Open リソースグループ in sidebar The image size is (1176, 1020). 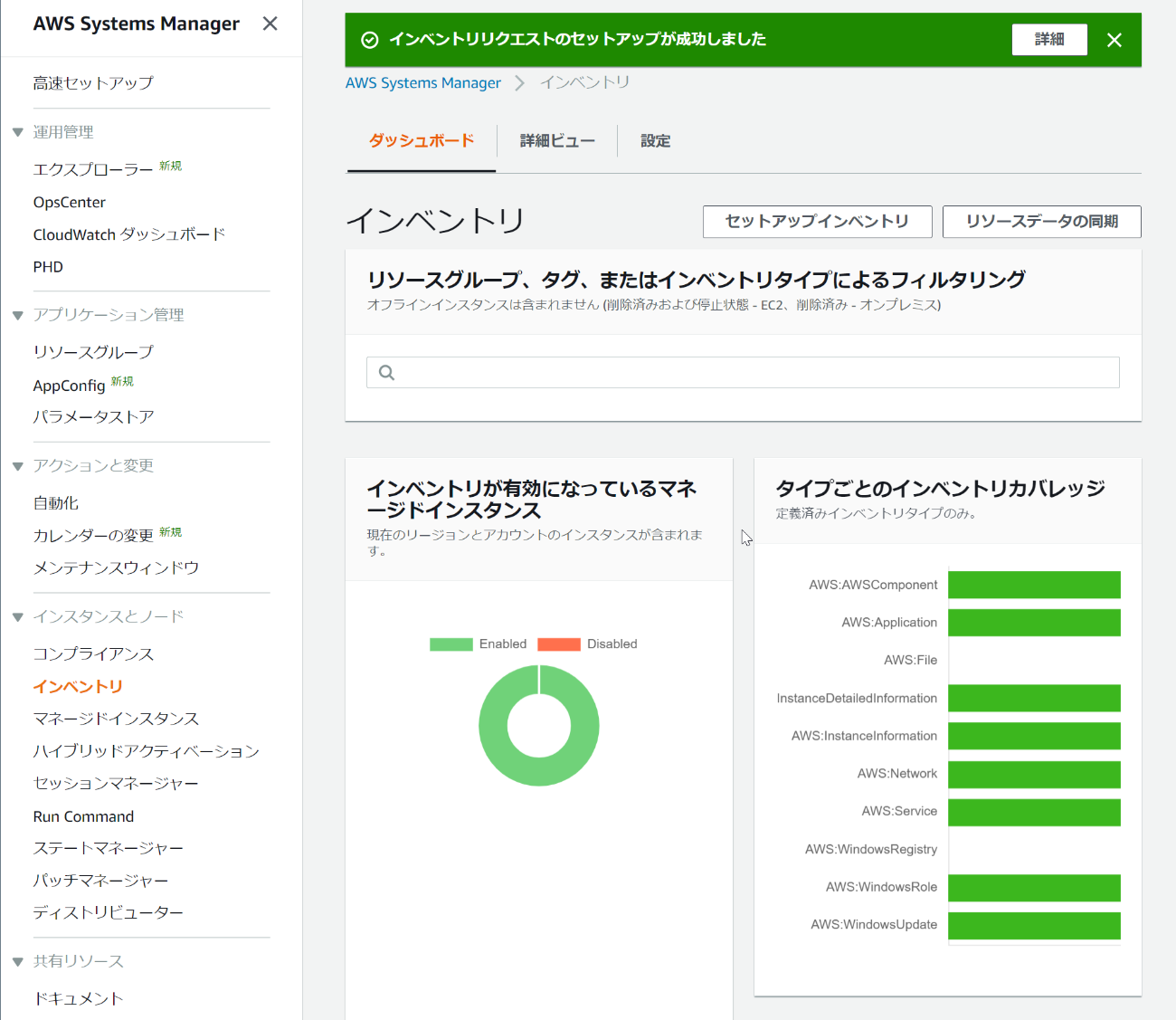(93, 352)
